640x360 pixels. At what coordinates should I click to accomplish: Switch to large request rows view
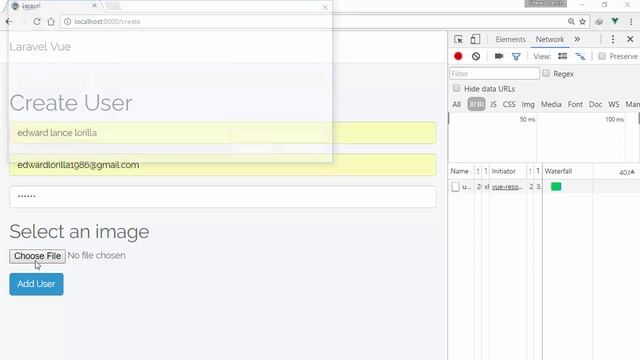click(562, 56)
